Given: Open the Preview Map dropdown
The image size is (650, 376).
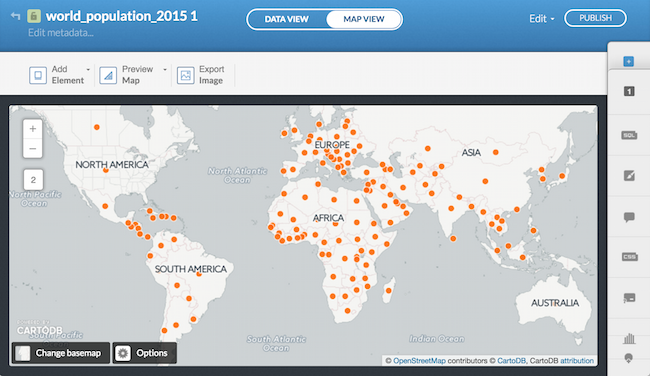Looking at the screenshot, I should (x=133, y=75).
